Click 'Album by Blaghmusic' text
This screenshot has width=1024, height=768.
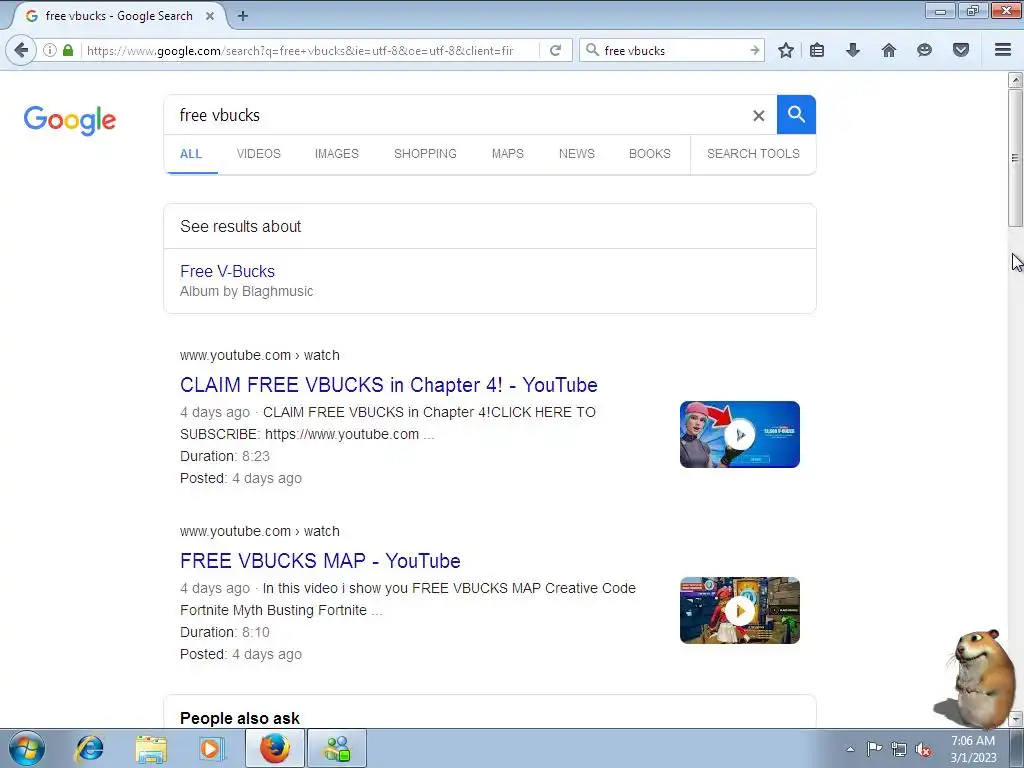(x=247, y=291)
